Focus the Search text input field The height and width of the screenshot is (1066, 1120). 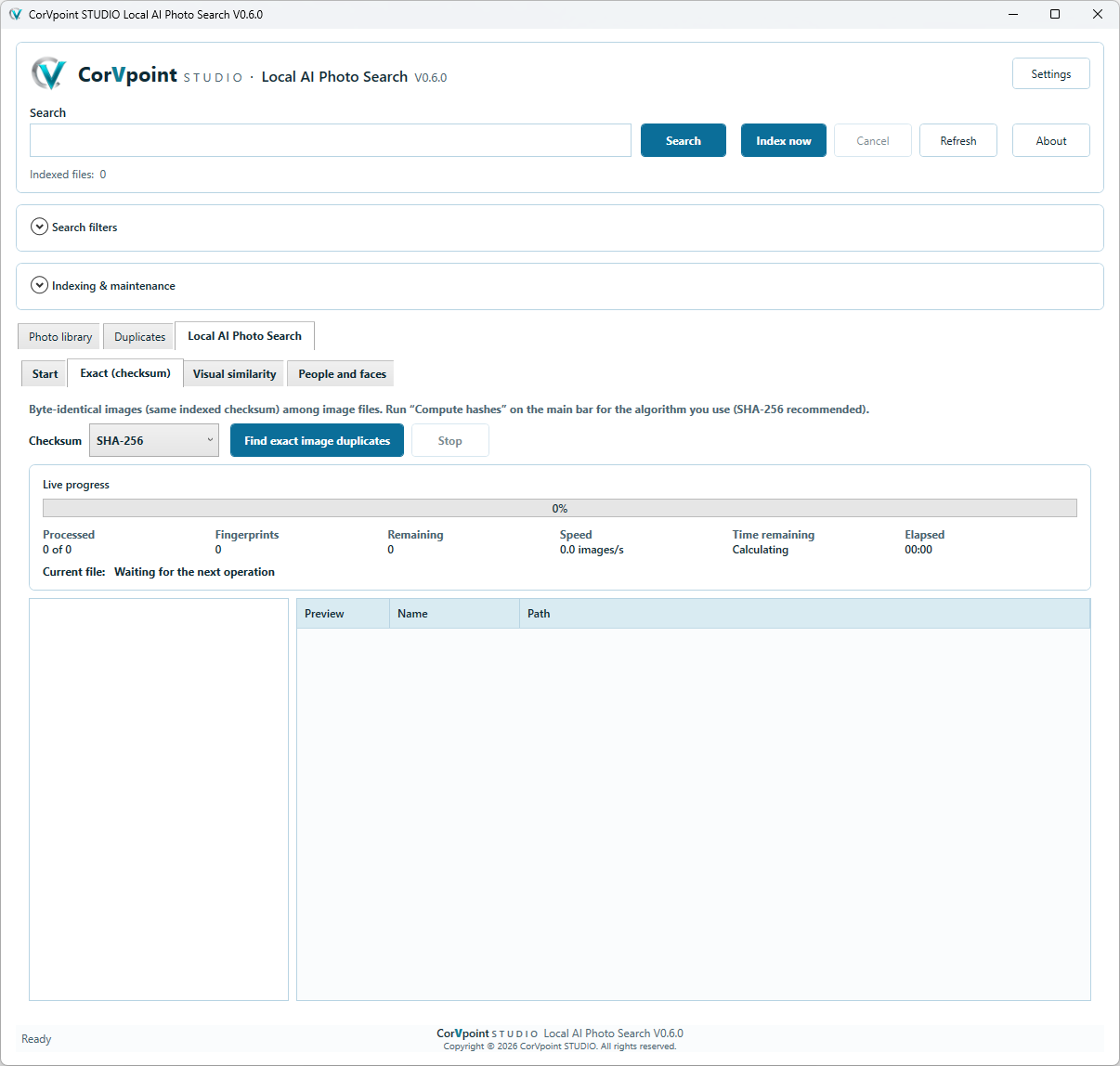331,140
